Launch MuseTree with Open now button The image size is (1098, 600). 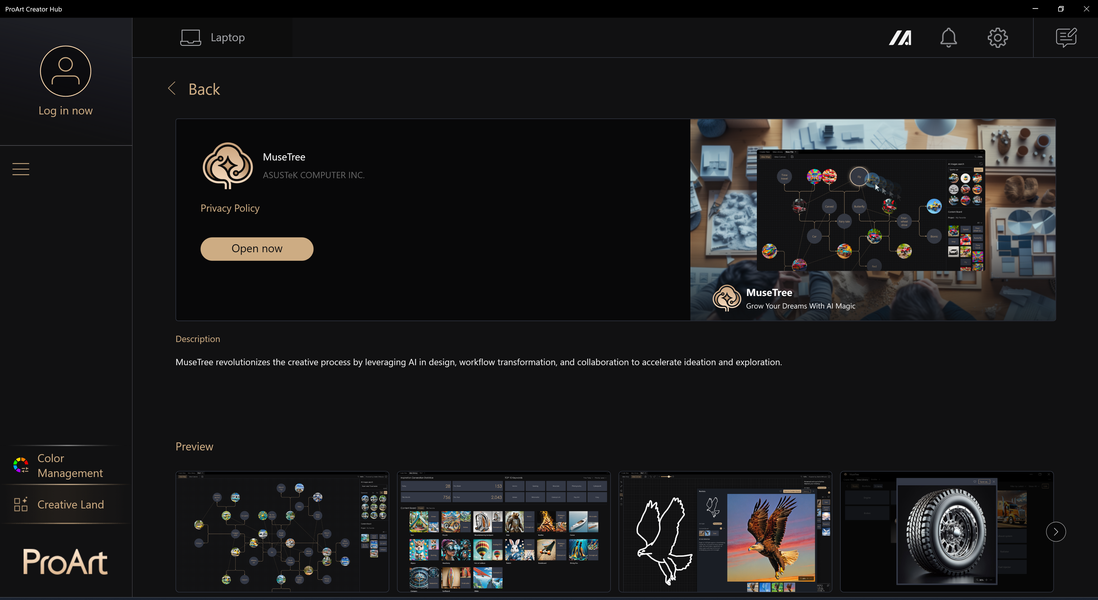[257, 249]
